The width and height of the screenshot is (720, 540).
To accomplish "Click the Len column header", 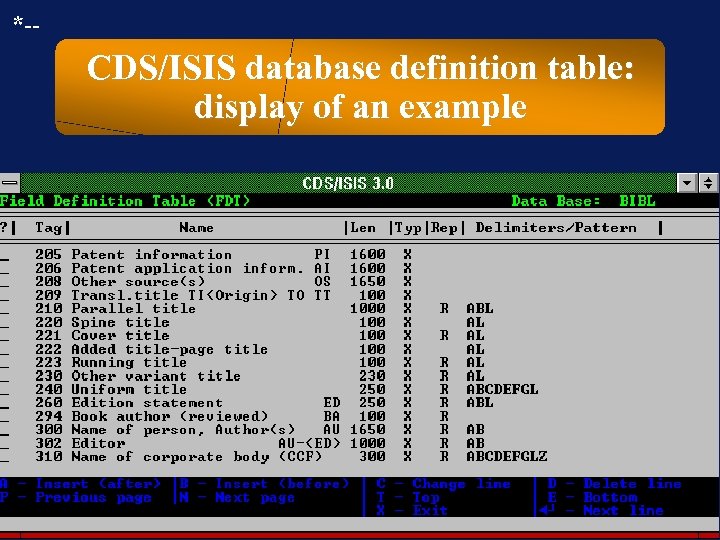I will [363, 227].
